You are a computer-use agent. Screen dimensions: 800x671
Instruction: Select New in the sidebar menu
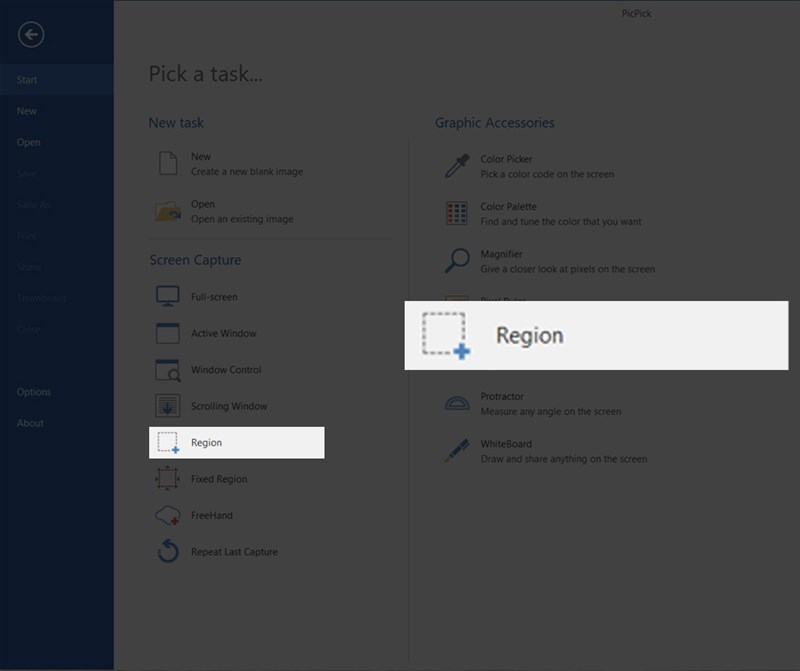[27, 111]
